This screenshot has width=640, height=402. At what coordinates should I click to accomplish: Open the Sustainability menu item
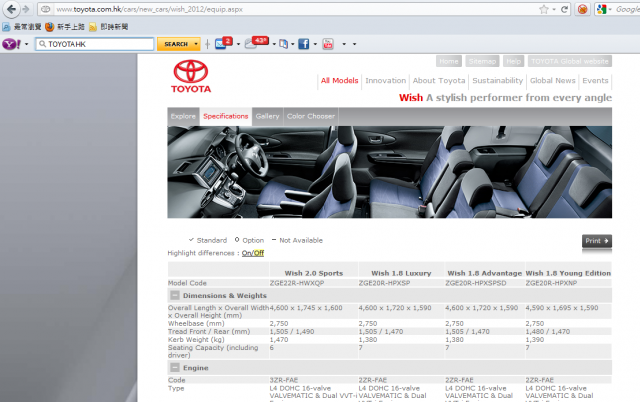[x=498, y=81]
